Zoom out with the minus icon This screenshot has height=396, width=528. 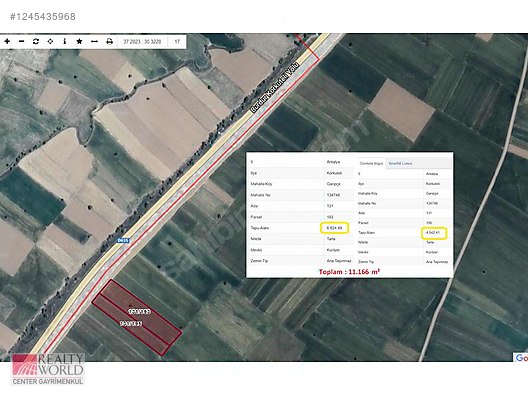coord(22,41)
